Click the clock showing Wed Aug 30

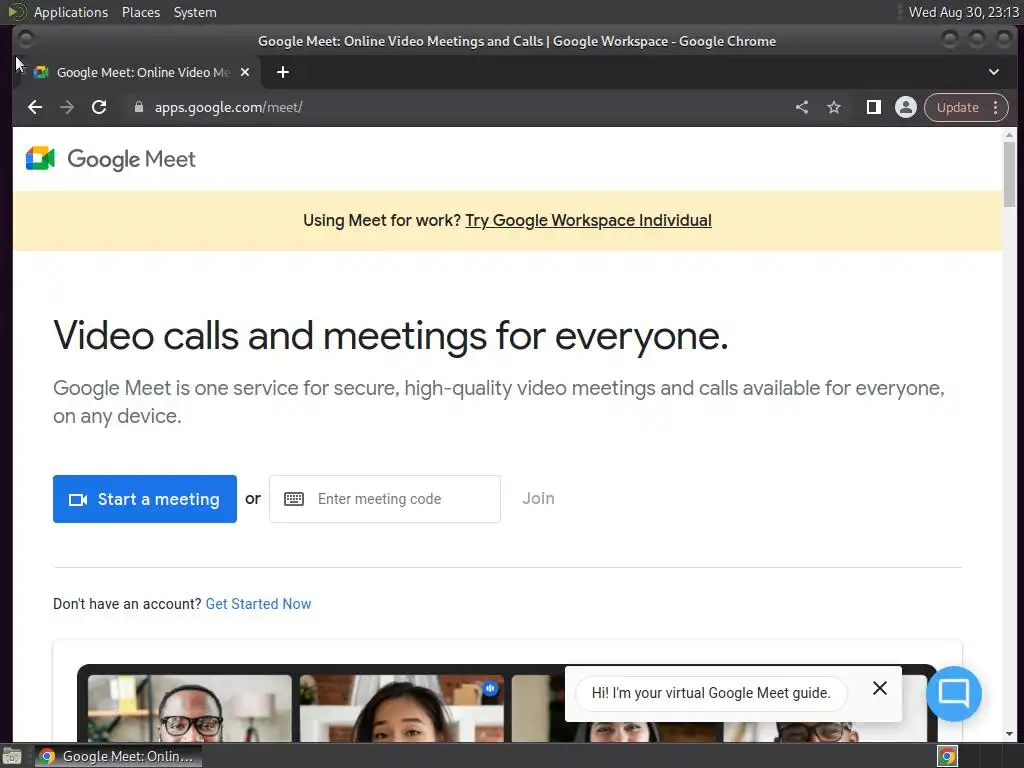[x=963, y=12]
